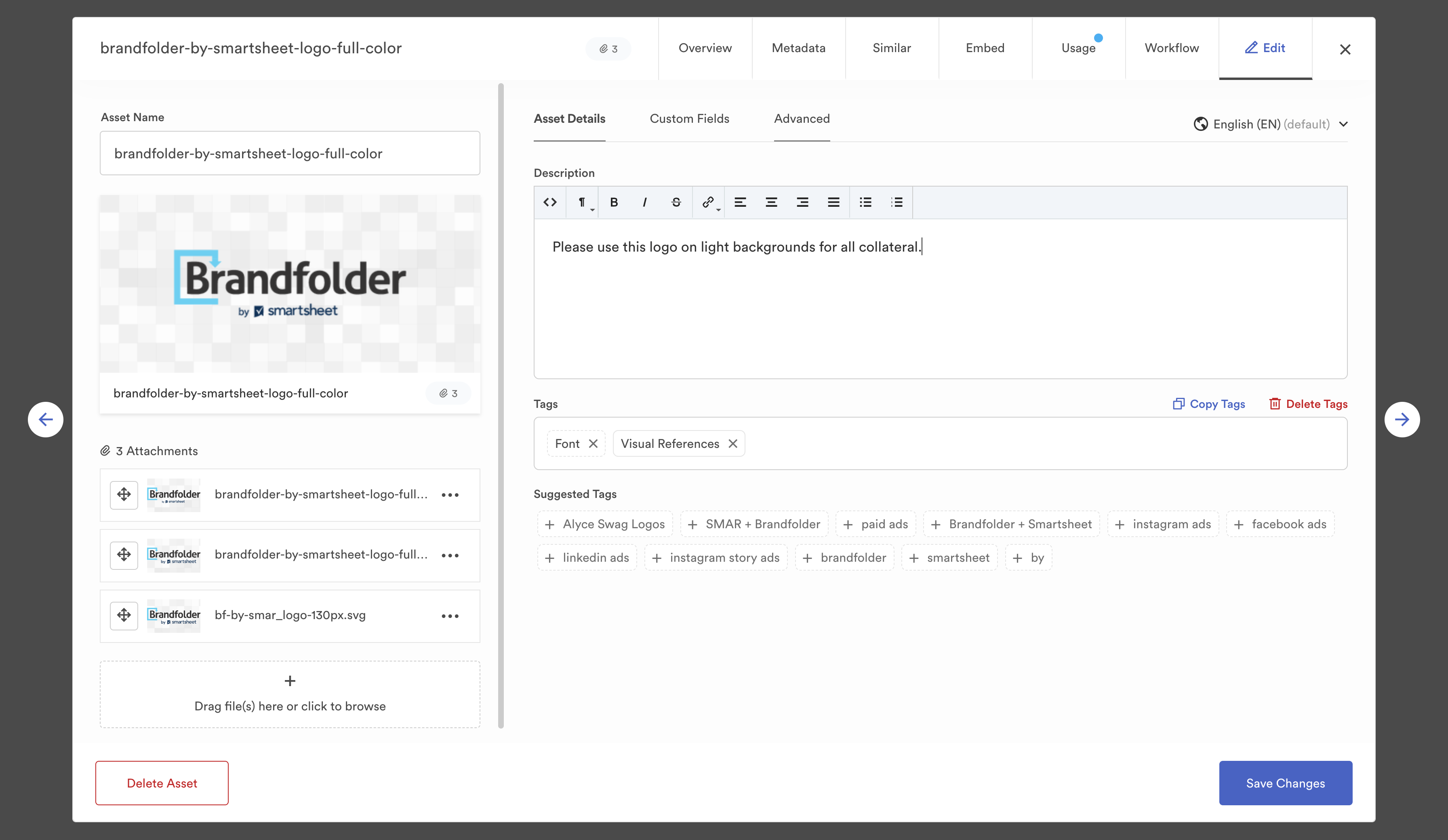
Task: Apply italic formatting to description
Action: 645,202
